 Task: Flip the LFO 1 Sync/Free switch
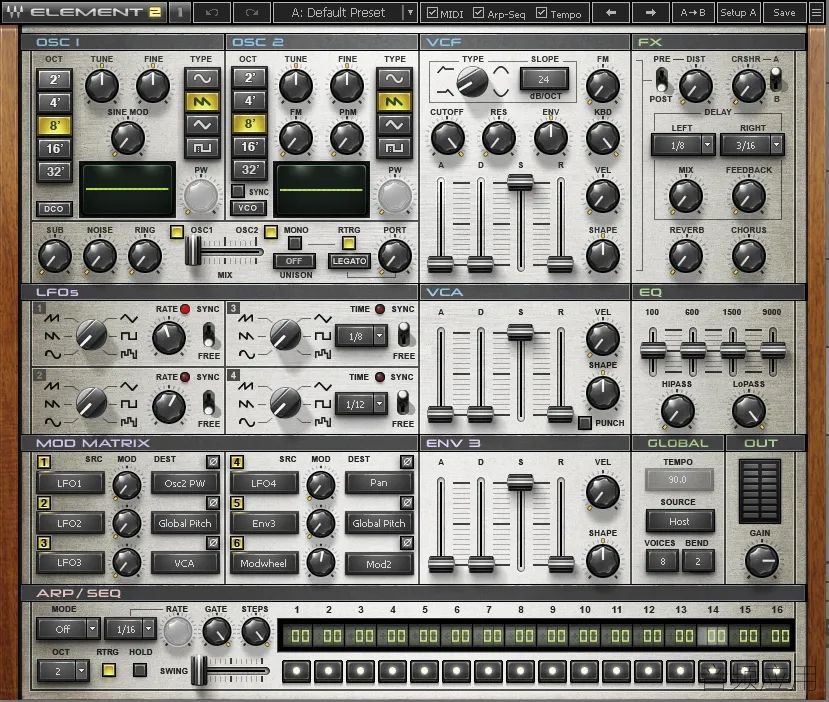(209, 335)
